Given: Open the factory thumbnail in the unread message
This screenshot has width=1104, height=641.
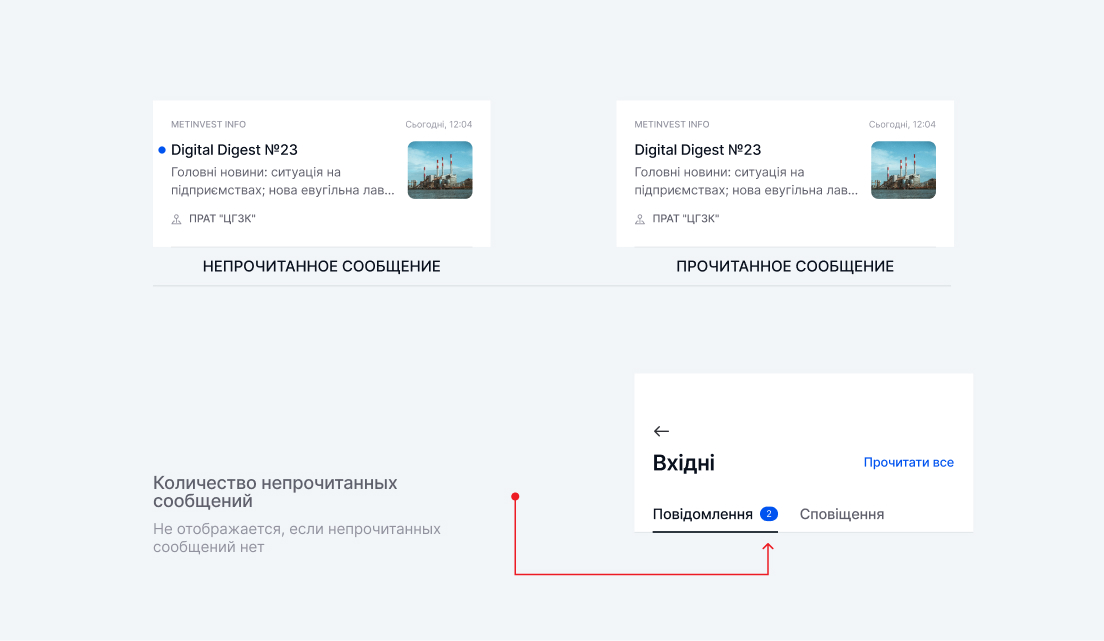Looking at the screenshot, I should (440, 170).
